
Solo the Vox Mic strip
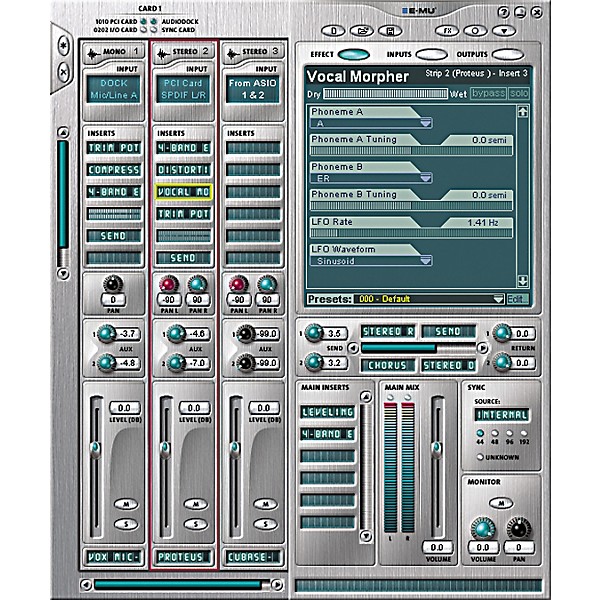click(x=126, y=524)
